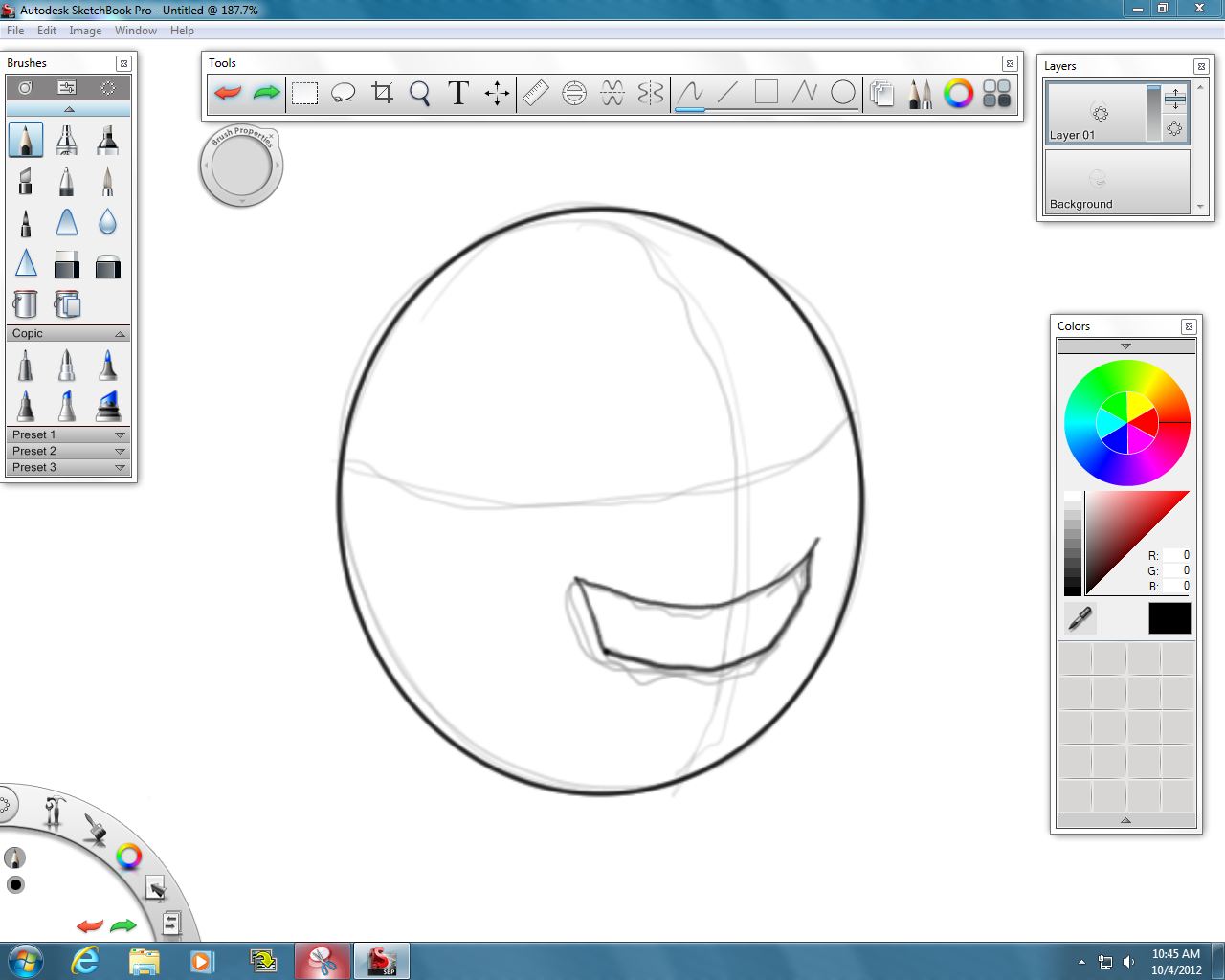The image size is (1225, 980).
Task: Click the red Undo arrow in the Tools bar
Action: (228, 93)
